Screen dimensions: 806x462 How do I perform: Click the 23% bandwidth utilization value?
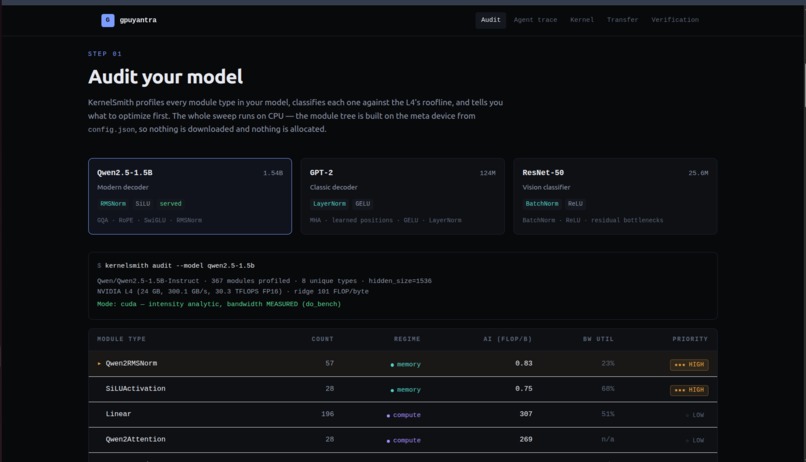[608, 363]
